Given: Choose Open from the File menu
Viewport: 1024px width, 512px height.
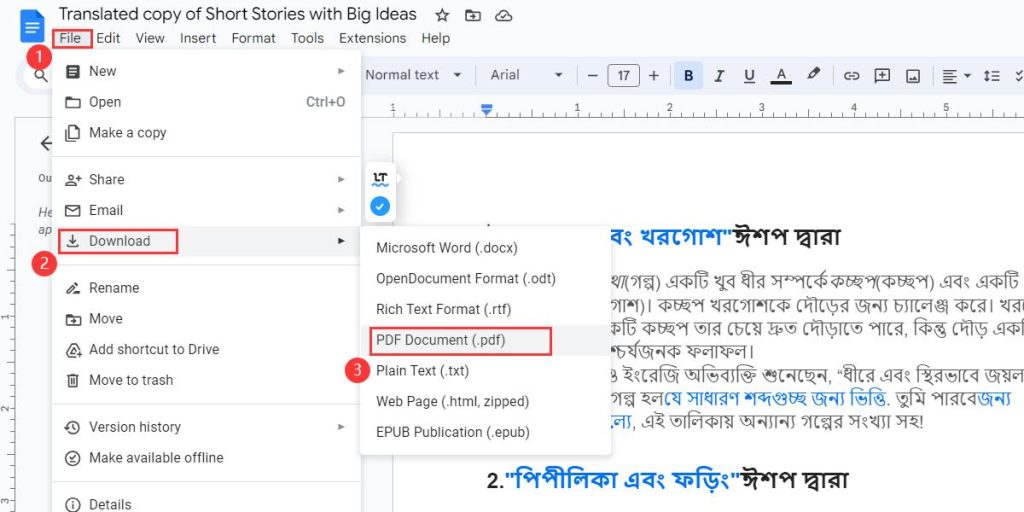Looking at the screenshot, I should 206,102.
